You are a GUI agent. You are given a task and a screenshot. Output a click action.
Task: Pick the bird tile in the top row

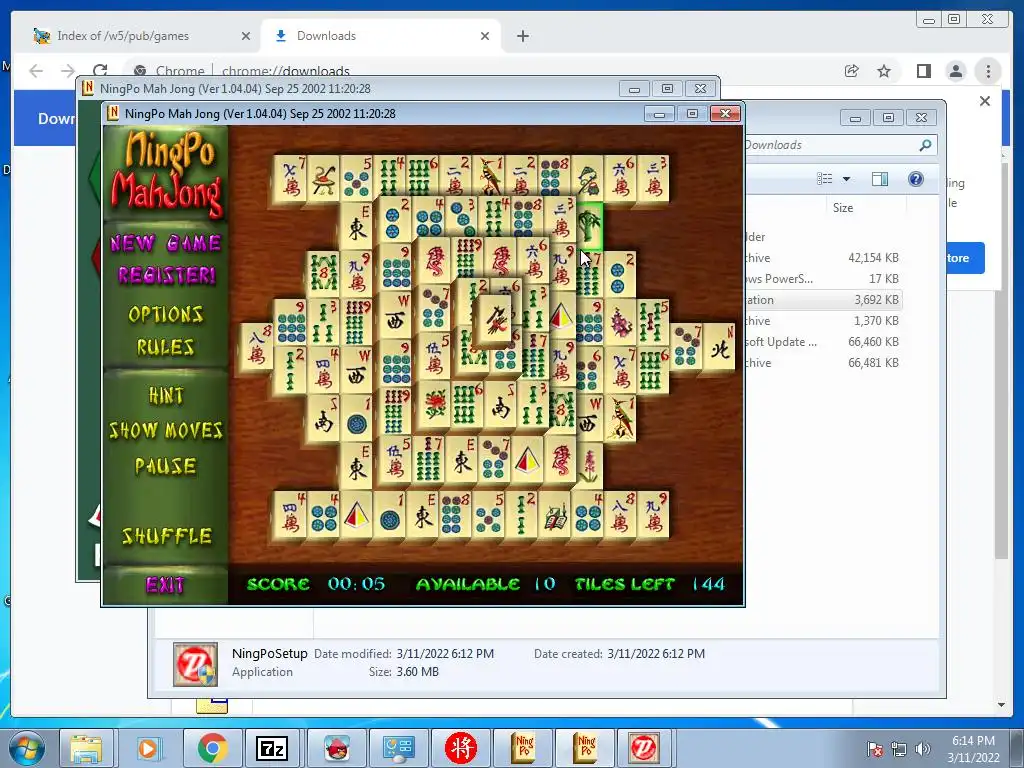click(x=488, y=177)
